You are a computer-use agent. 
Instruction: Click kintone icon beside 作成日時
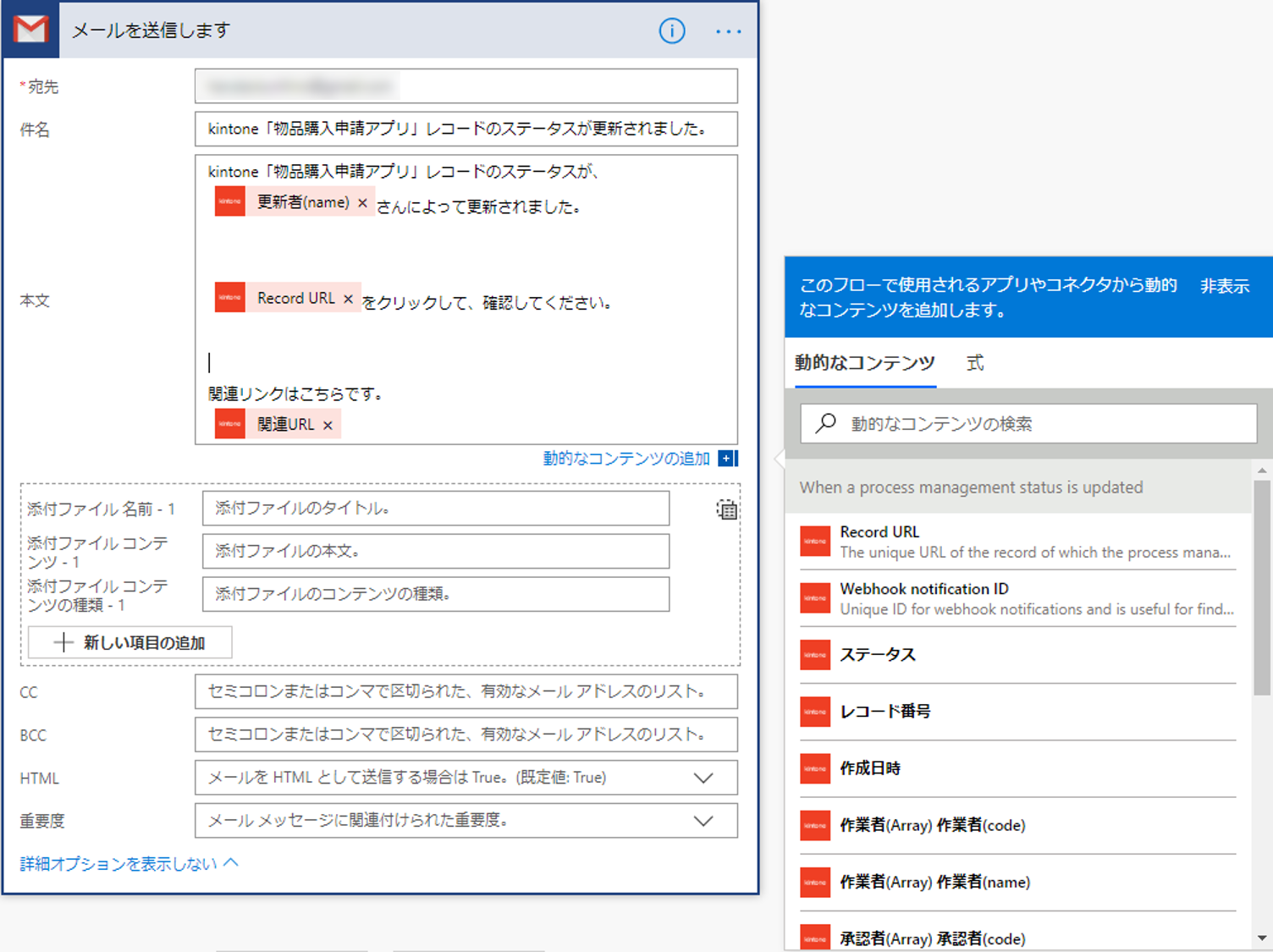point(815,768)
